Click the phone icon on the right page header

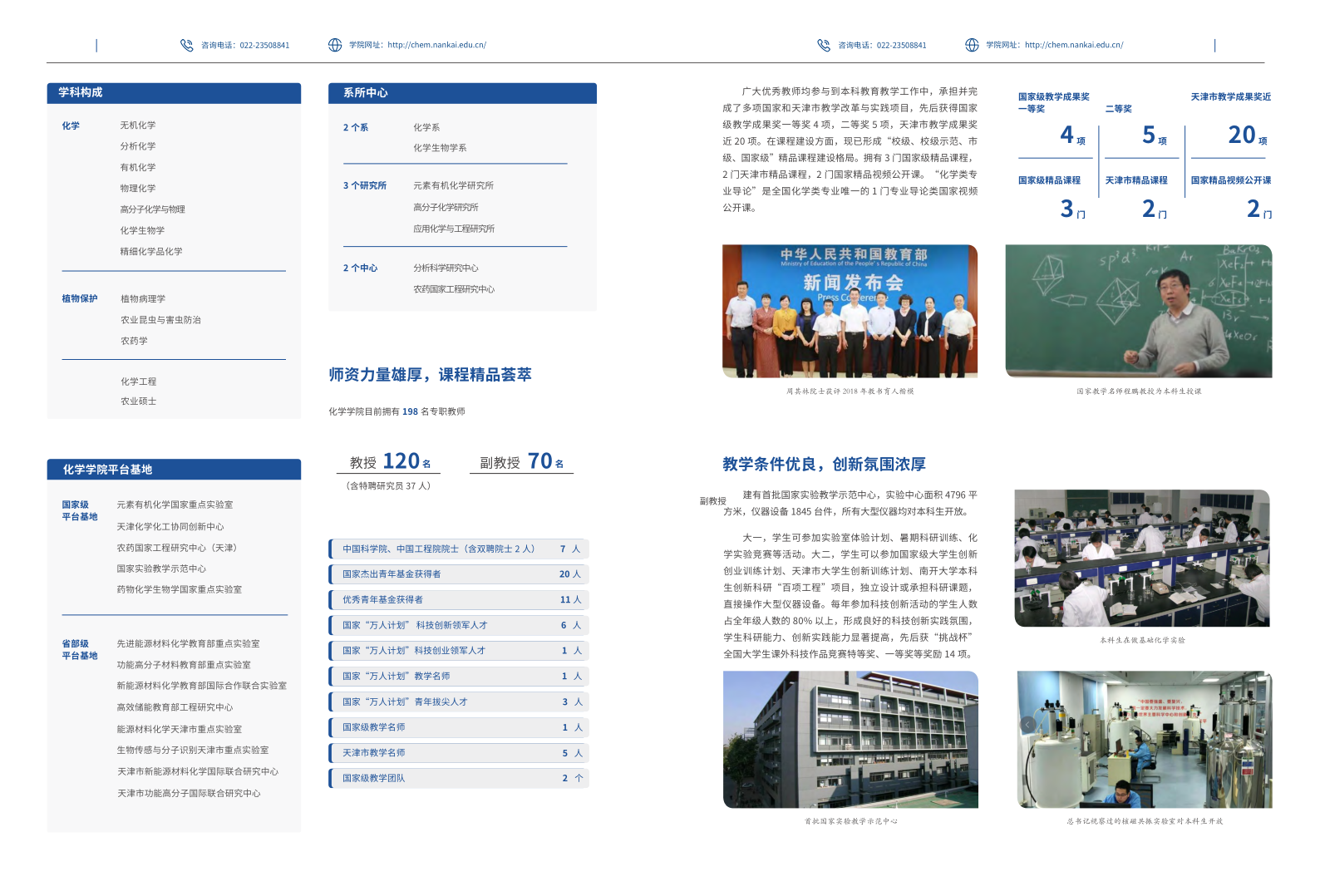click(x=823, y=45)
